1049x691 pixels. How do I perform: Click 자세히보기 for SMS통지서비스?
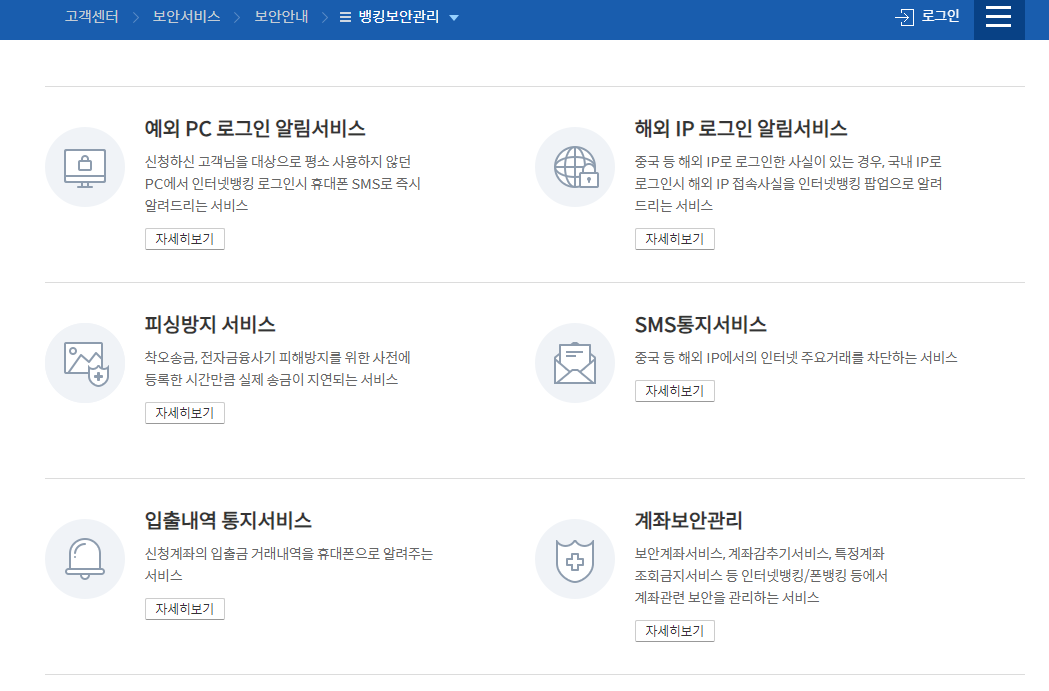pos(674,390)
